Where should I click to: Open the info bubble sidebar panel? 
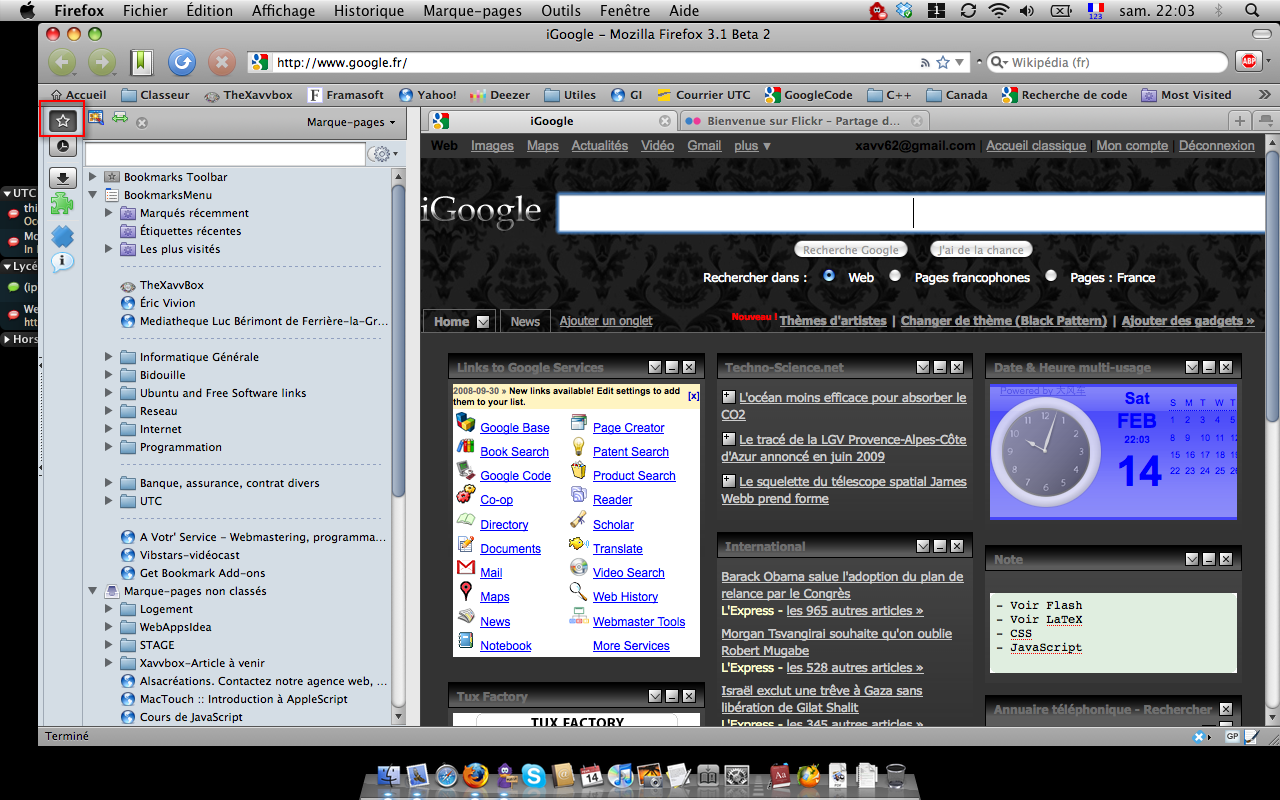(x=63, y=262)
